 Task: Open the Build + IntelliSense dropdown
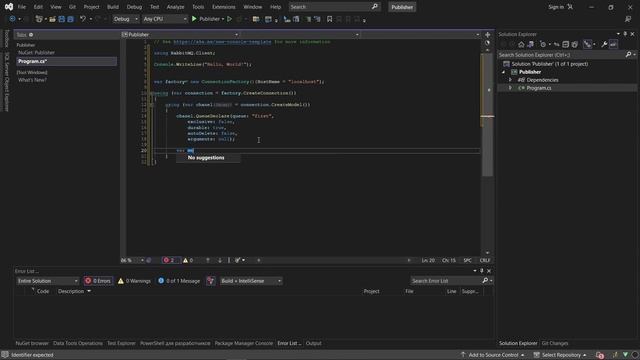pos(251,281)
